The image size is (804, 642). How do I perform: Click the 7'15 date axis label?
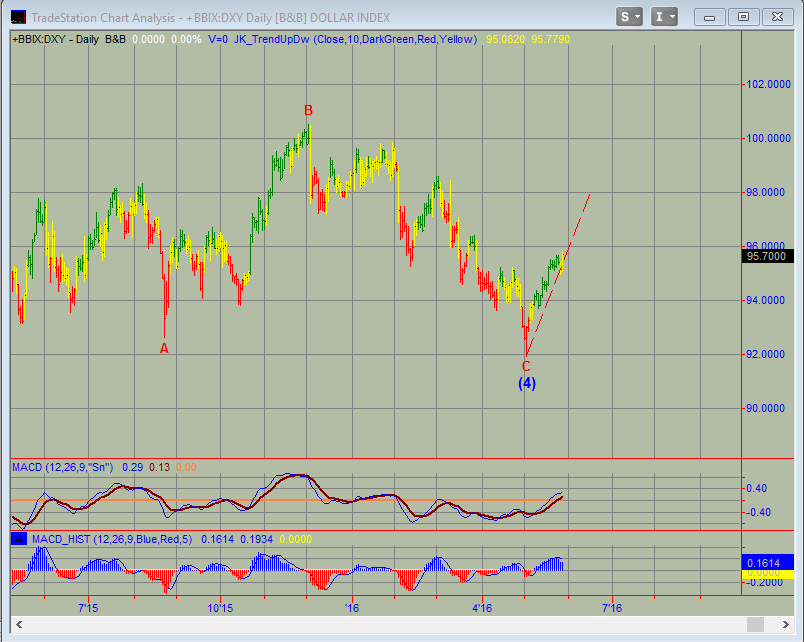tap(88, 608)
